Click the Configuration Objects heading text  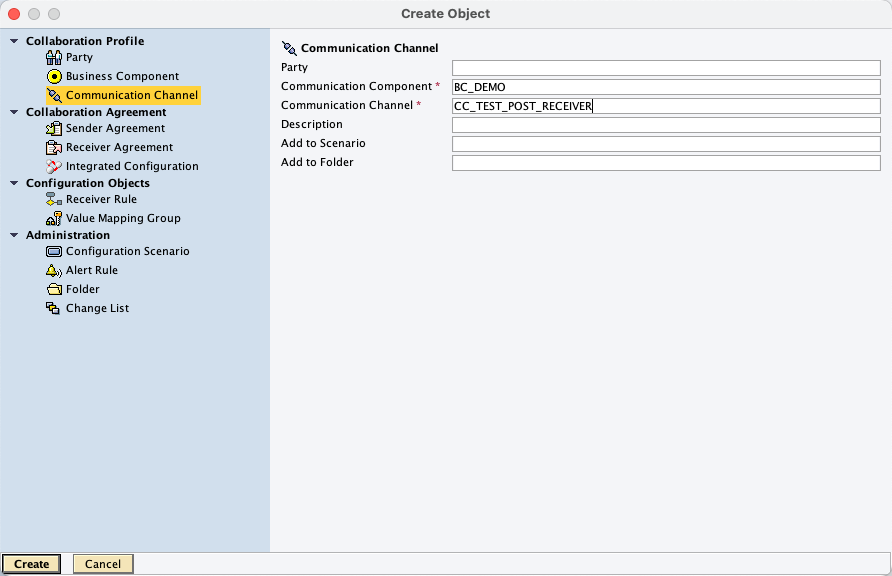88,183
